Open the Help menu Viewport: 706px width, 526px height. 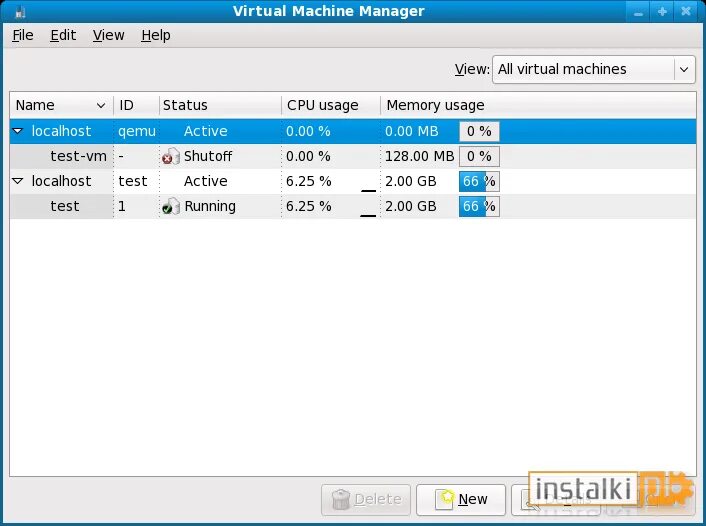pos(156,35)
